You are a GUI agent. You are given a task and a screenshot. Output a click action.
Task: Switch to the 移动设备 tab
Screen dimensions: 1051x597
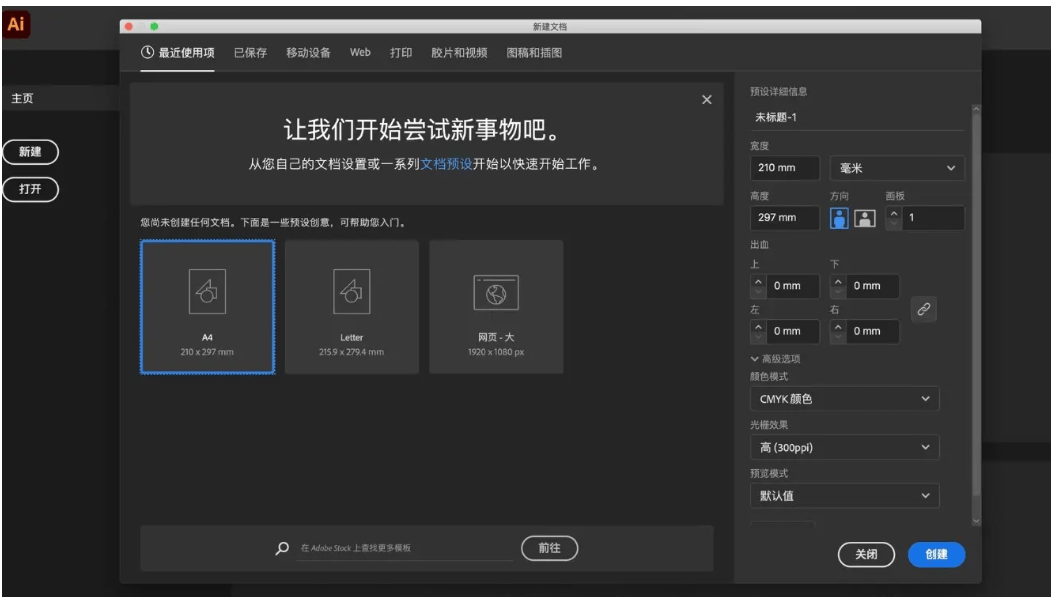pyautogui.click(x=308, y=52)
